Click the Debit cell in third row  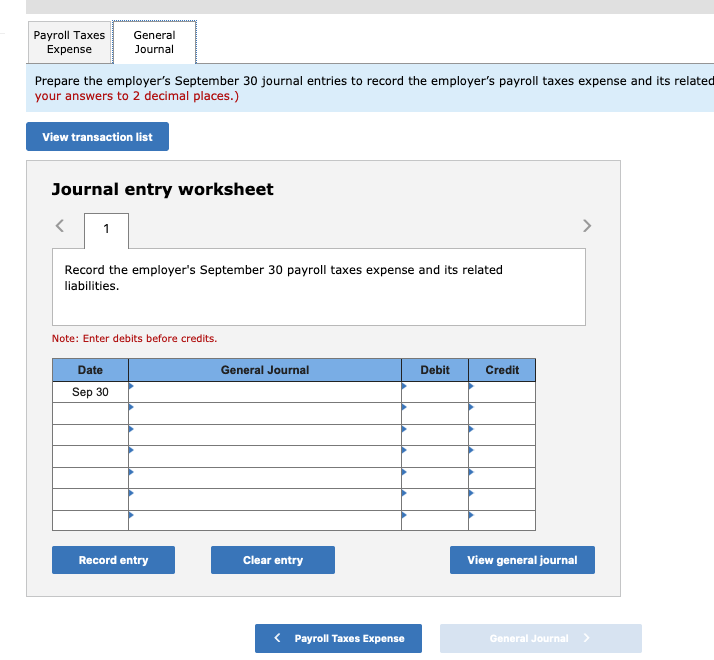coord(435,435)
